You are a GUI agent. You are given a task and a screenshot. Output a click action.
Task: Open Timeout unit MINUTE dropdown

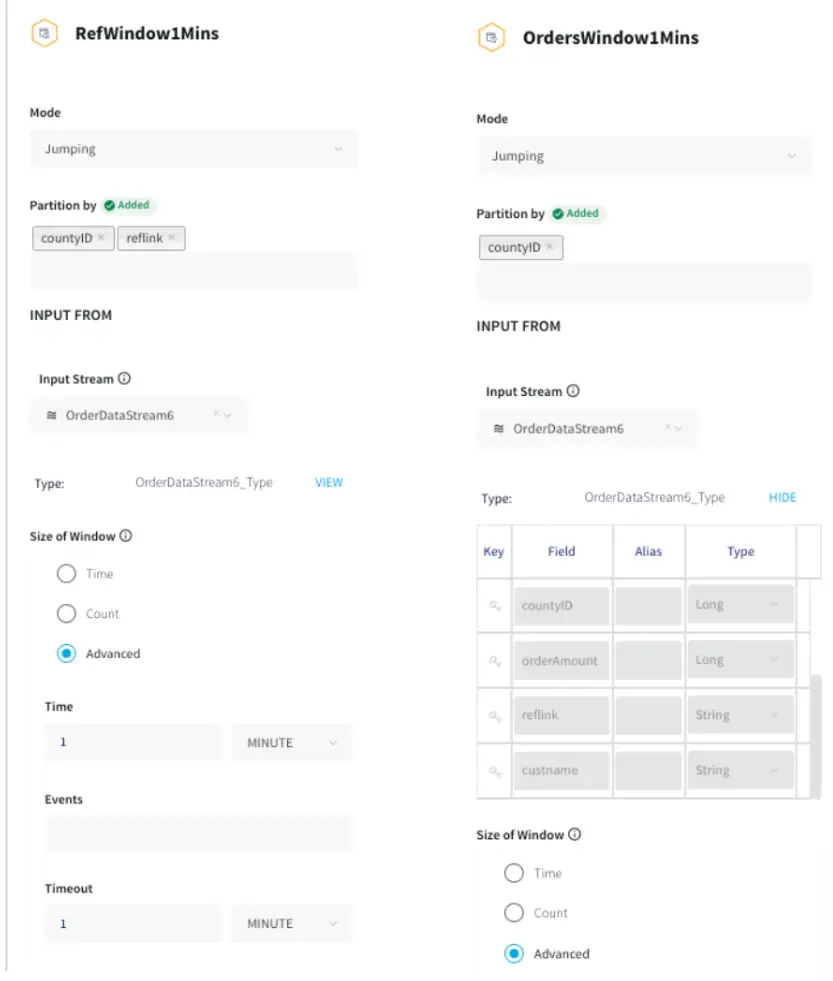click(x=292, y=924)
